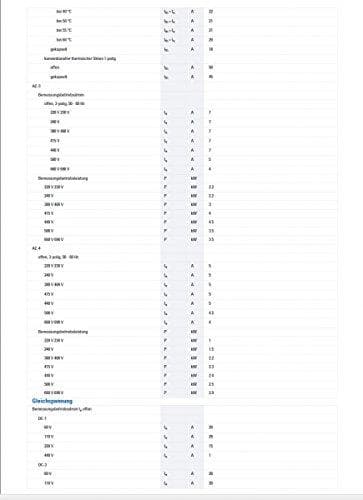
Task: Click the 500 V current row under AC-4
Action: [182, 313]
